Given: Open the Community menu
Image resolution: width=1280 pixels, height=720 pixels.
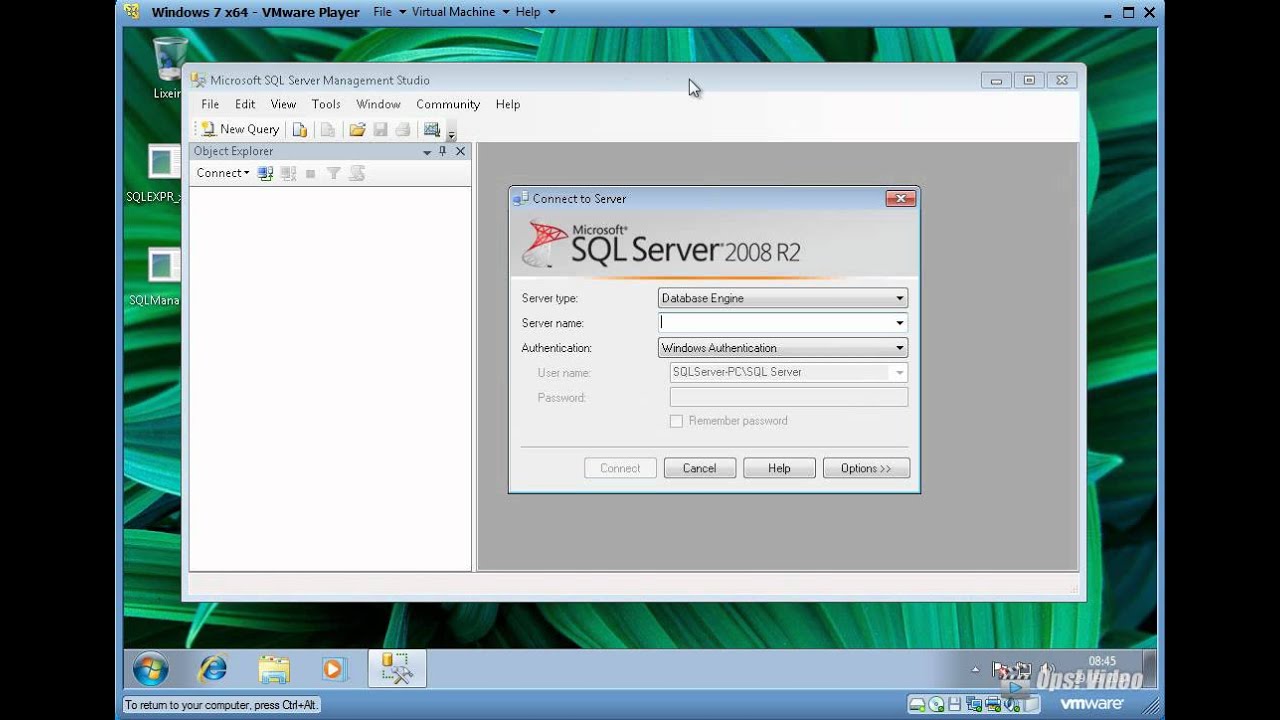Looking at the screenshot, I should tap(448, 104).
